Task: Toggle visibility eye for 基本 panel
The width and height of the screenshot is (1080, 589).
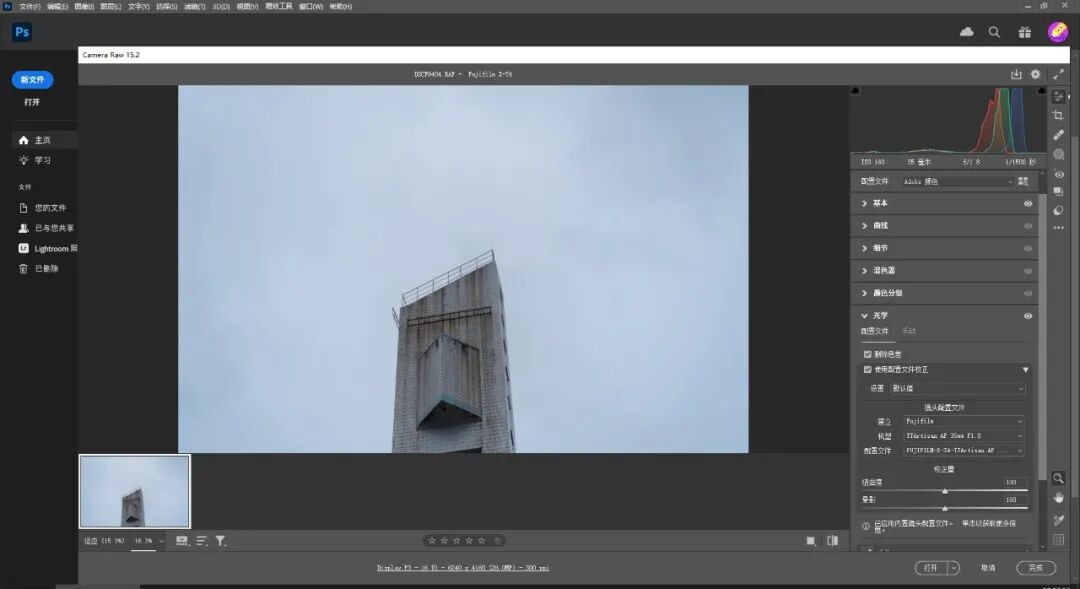Action: (x=1028, y=203)
